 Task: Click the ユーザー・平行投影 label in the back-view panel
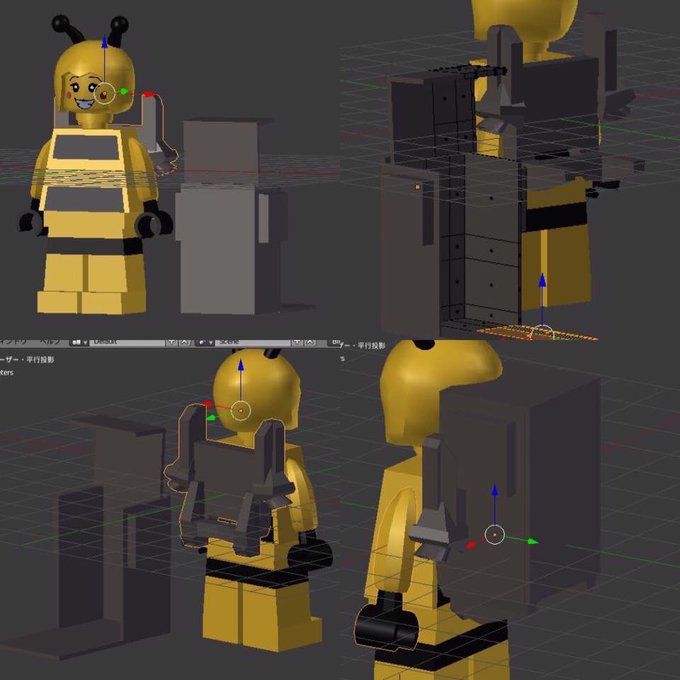tap(27, 360)
